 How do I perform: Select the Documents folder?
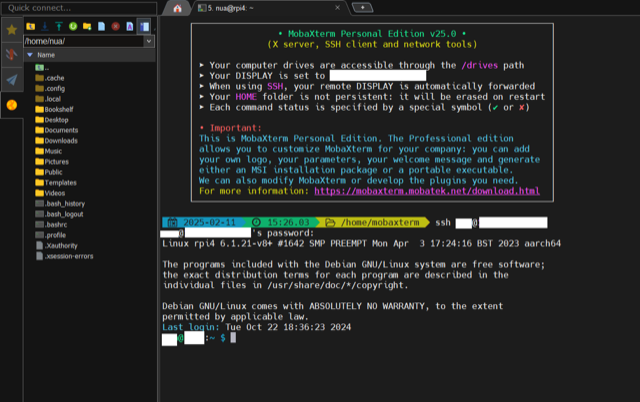coord(57,130)
